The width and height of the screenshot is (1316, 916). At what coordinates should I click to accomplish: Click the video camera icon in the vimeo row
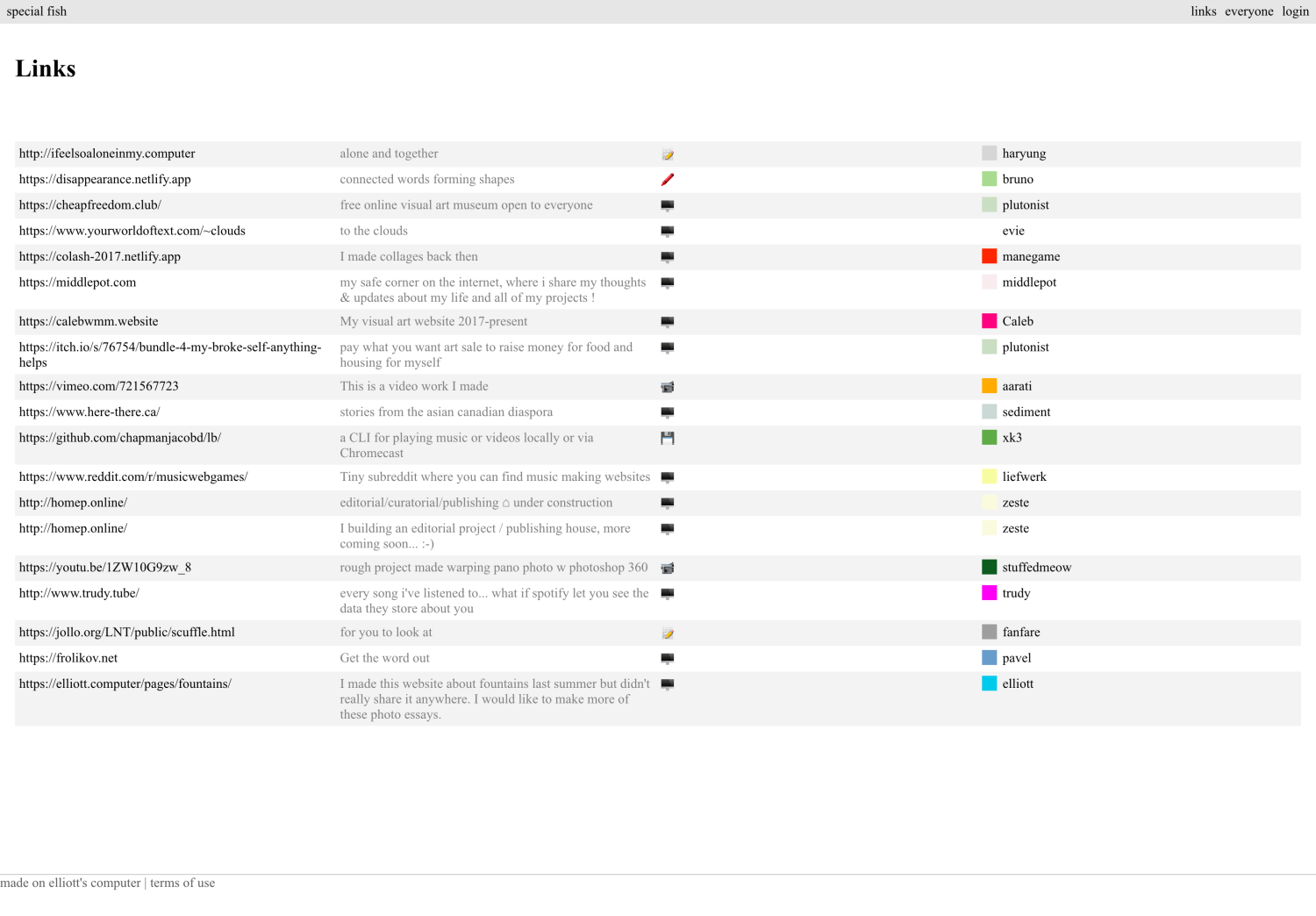(x=667, y=387)
